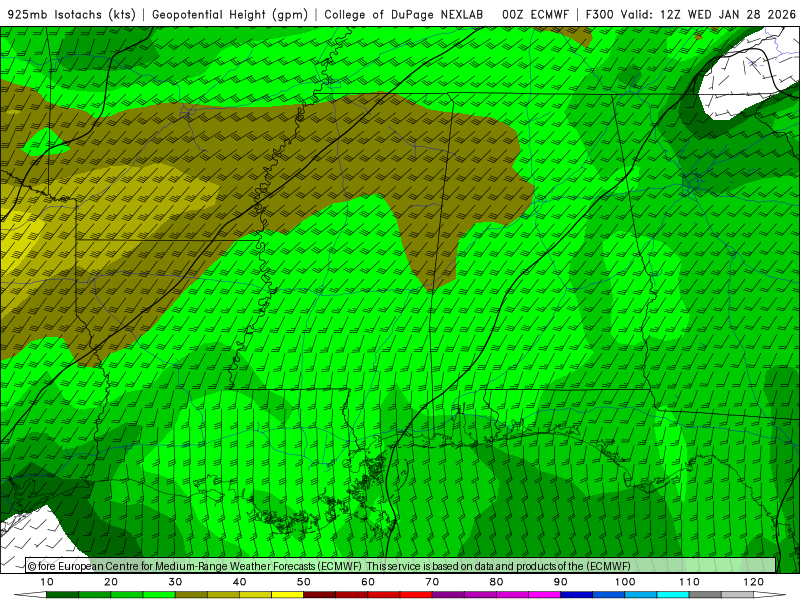The height and width of the screenshot is (600, 800).
Task: Click the '110' label on the color scale
Action: (689, 582)
